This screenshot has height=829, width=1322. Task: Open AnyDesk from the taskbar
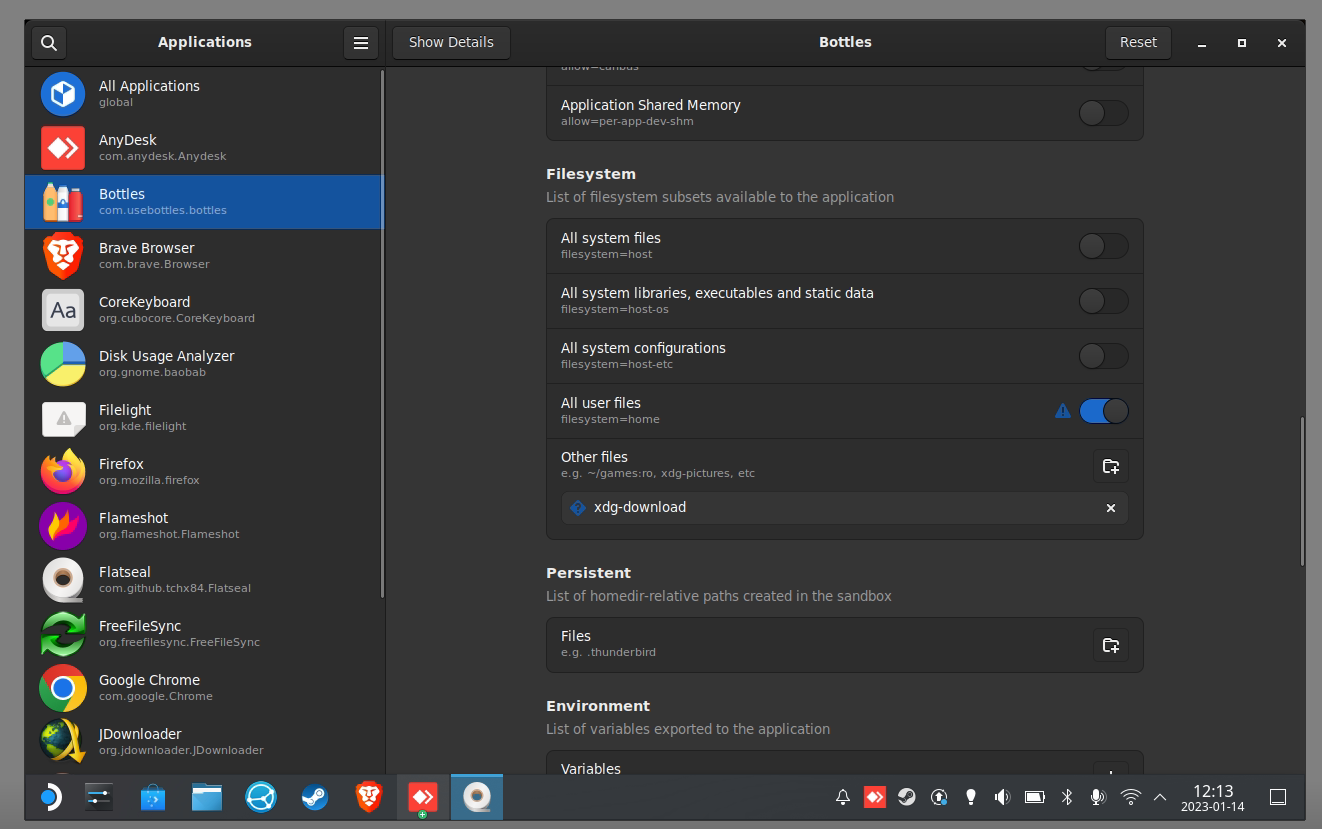click(423, 797)
